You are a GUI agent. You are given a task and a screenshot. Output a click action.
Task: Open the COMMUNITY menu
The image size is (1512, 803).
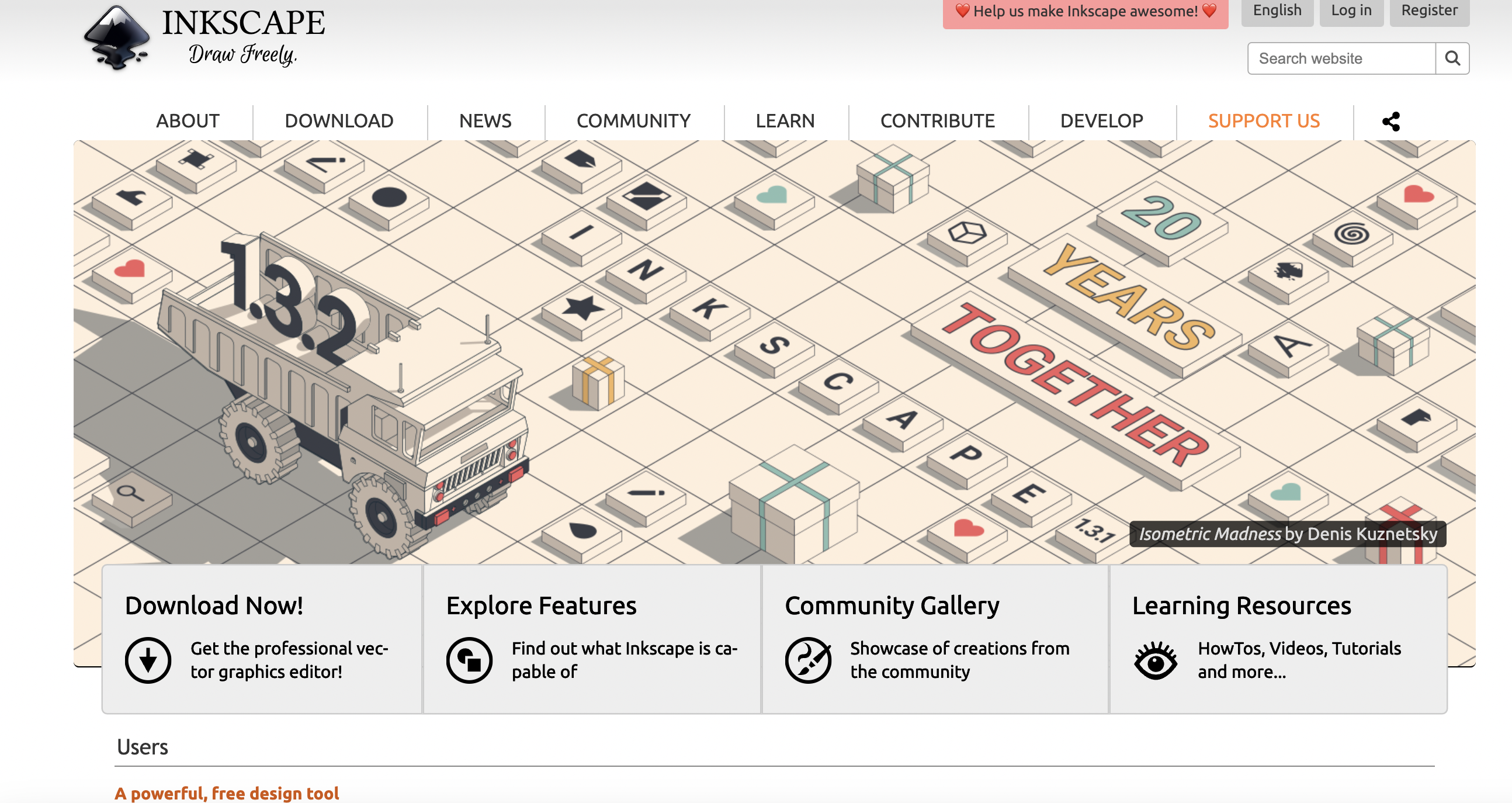coord(633,121)
